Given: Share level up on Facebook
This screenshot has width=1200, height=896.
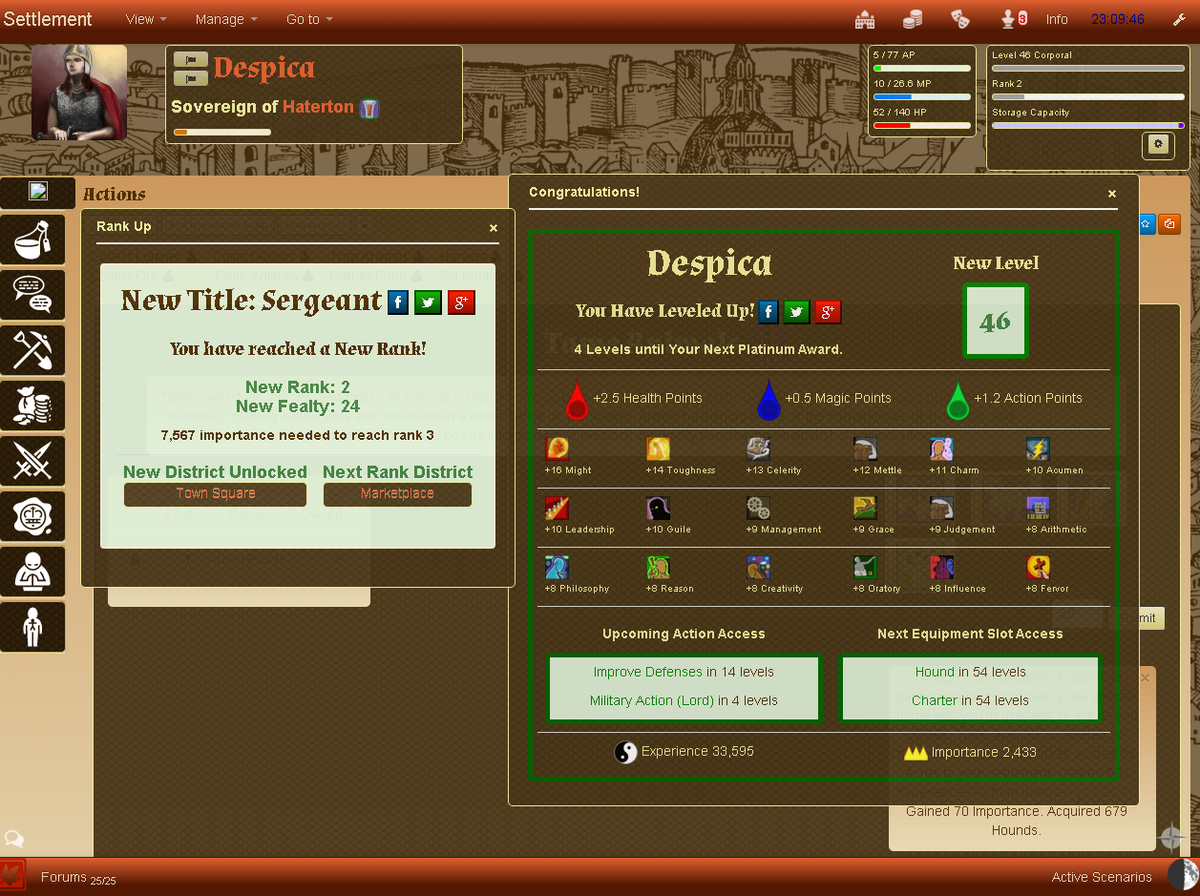Looking at the screenshot, I should (x=768, y=312).
